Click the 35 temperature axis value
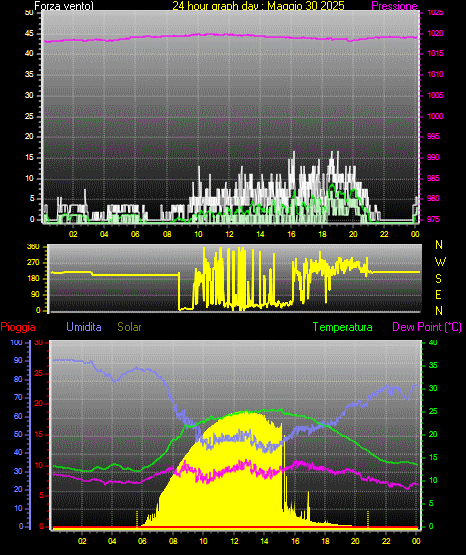The image size is (466, 555). pyautogui.click(x=433, y=365)
